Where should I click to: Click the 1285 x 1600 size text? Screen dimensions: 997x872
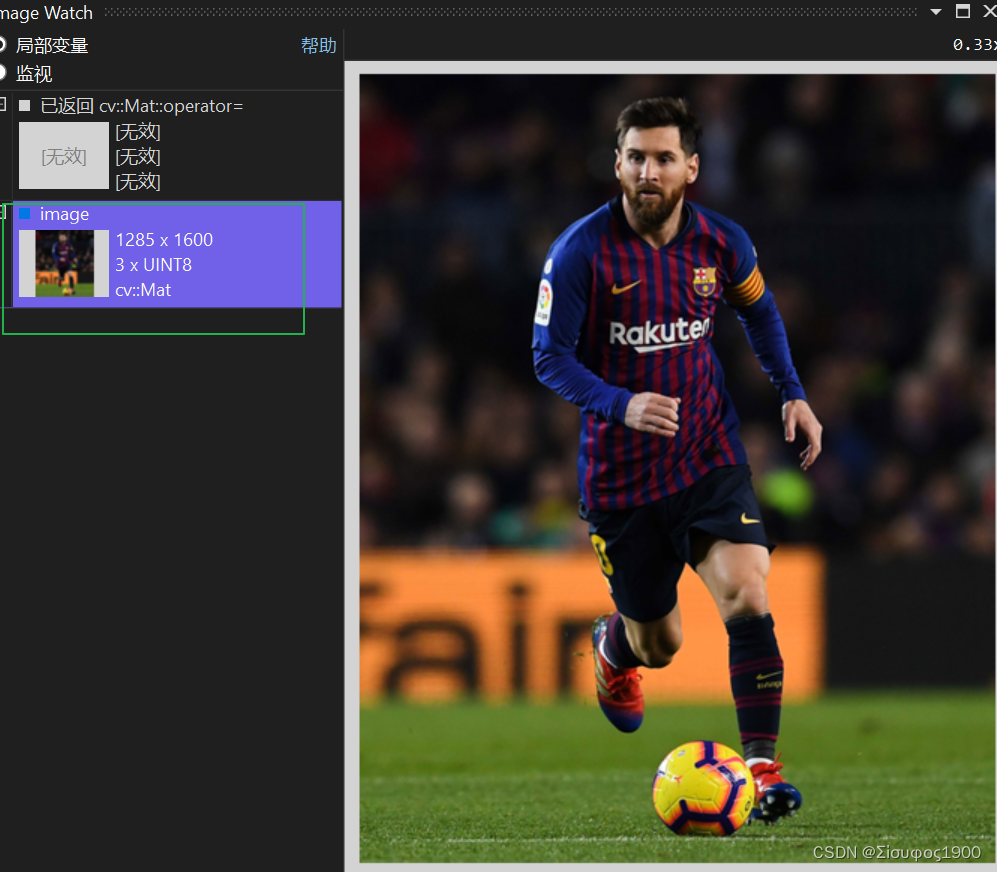164,240
